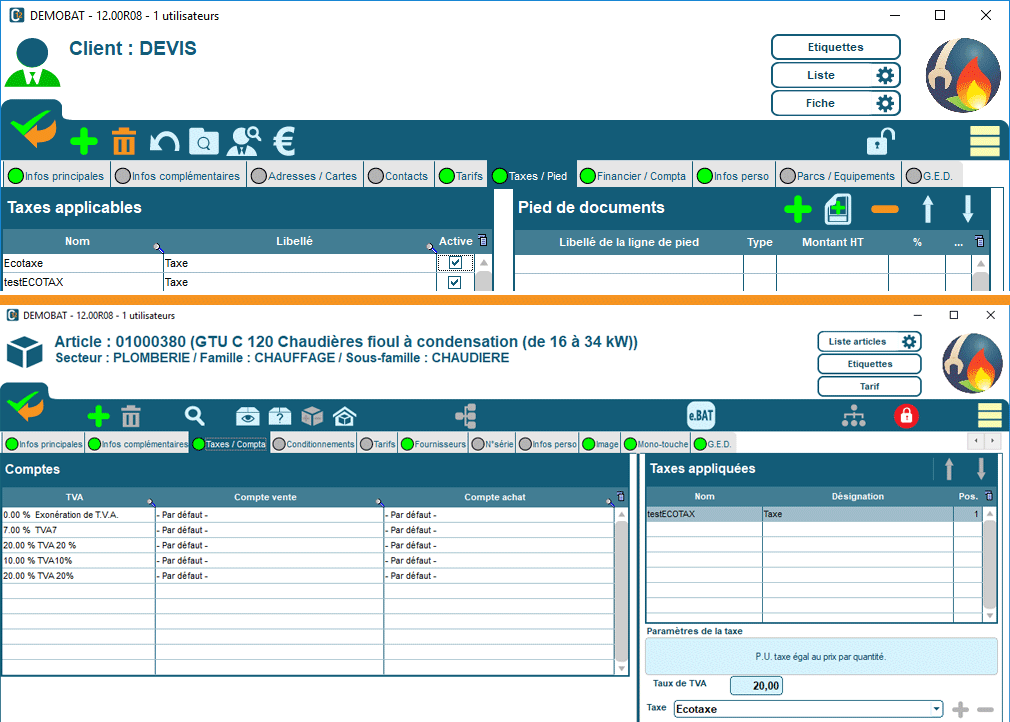
Task: Click the euro currency icon
Action: click(x=284, y=141)
